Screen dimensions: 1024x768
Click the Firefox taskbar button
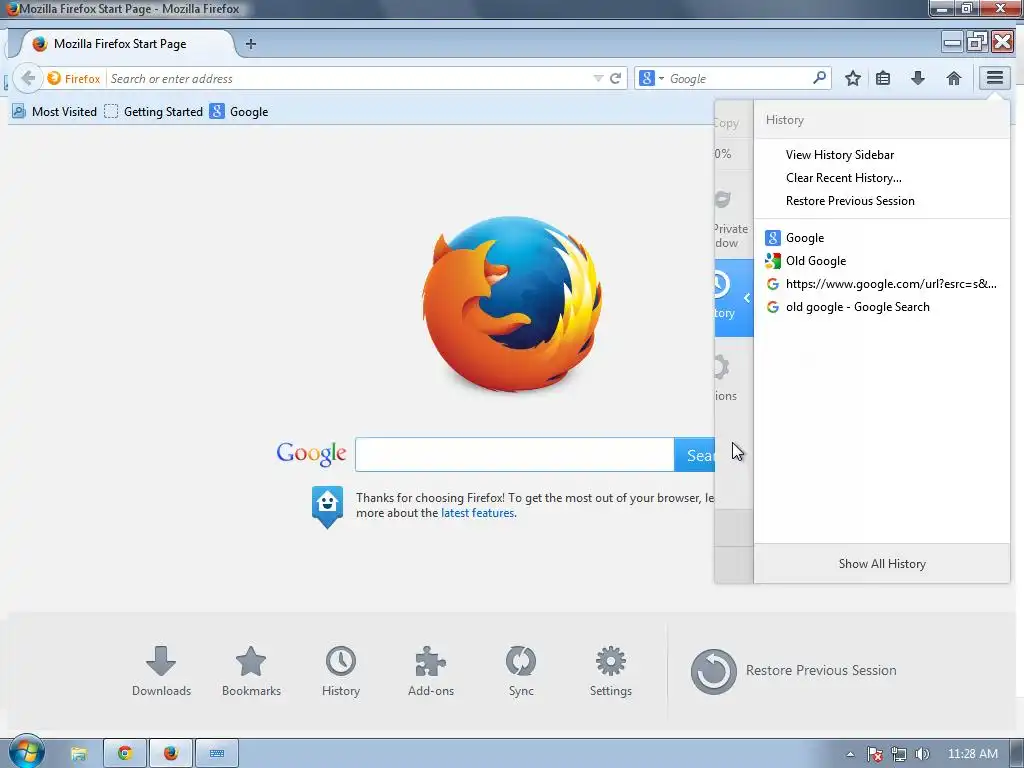pyautogui.click(x=171, y=754)
